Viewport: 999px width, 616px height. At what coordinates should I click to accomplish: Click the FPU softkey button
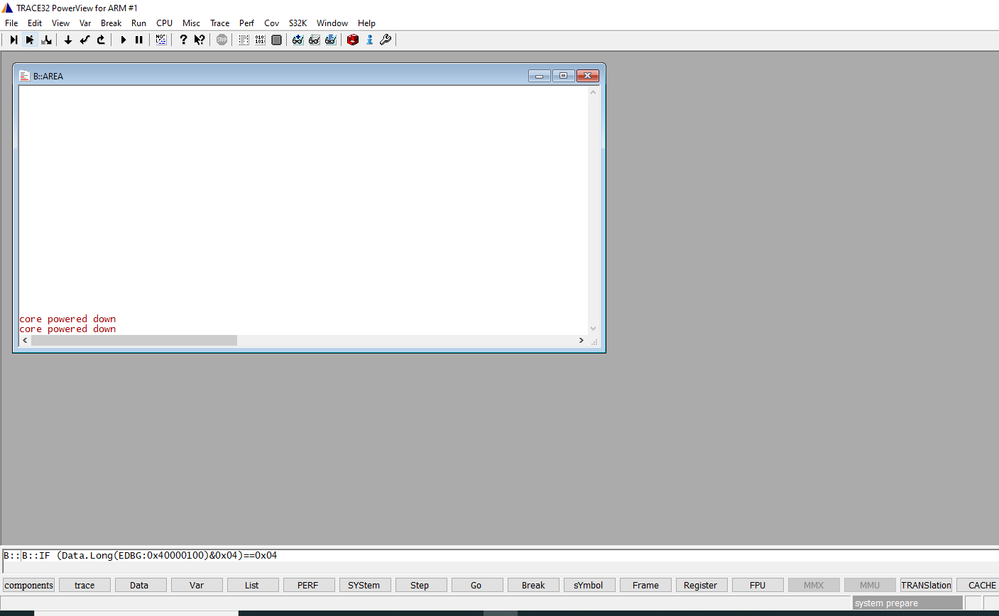tap(758, 585)
